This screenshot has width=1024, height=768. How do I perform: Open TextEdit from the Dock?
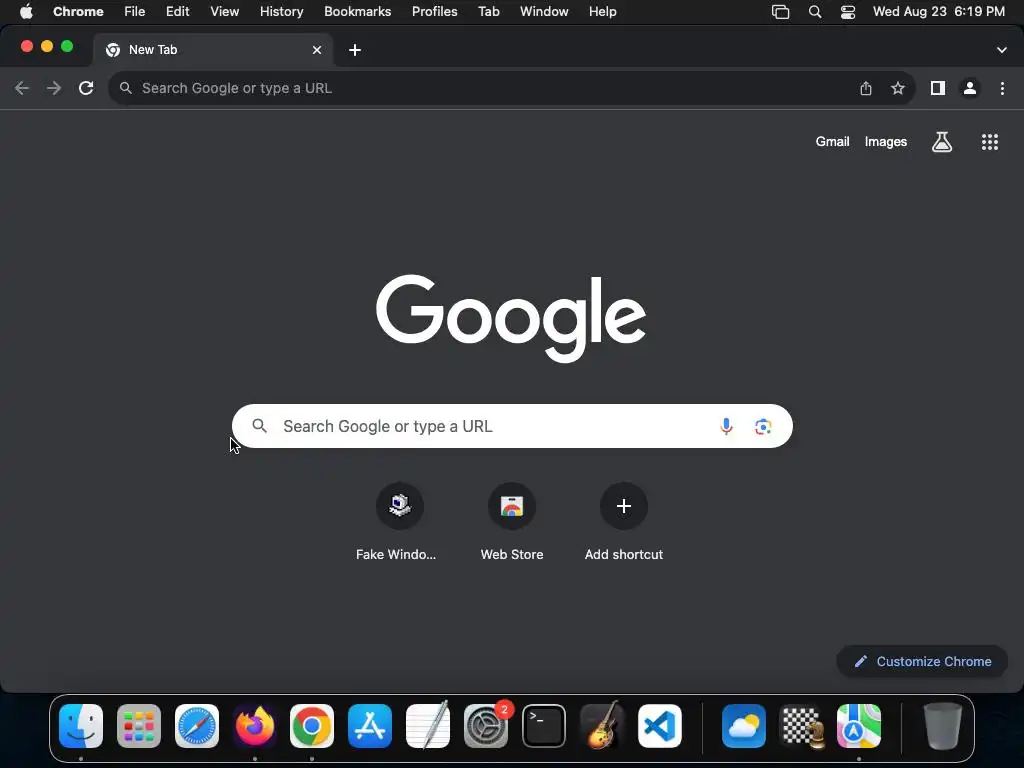point(428,726)
